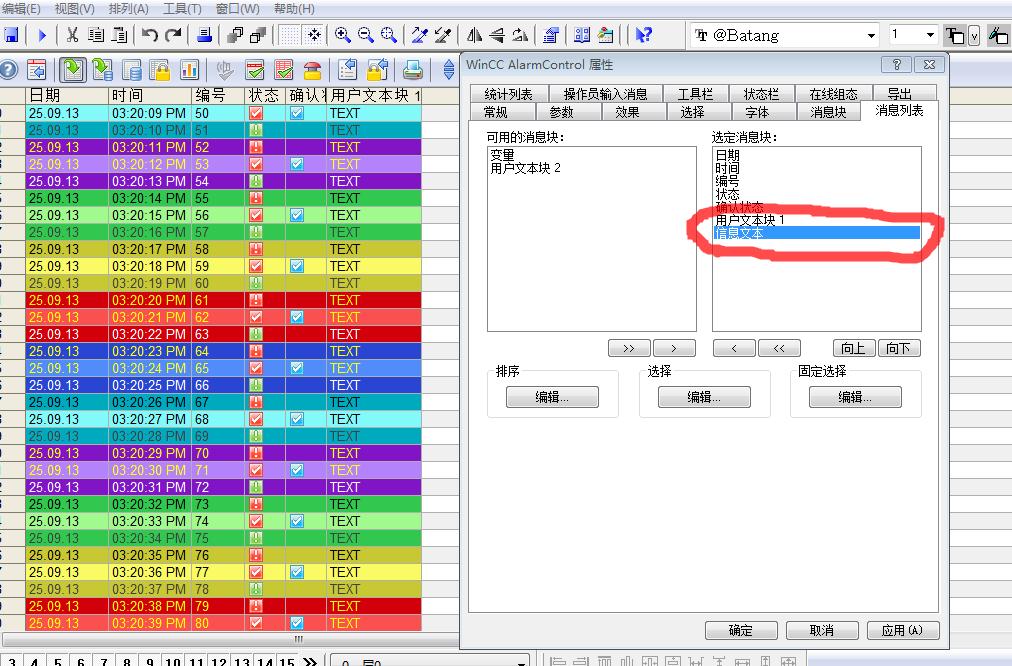Select 变量 in available message blocks

[x=502, y=155]
